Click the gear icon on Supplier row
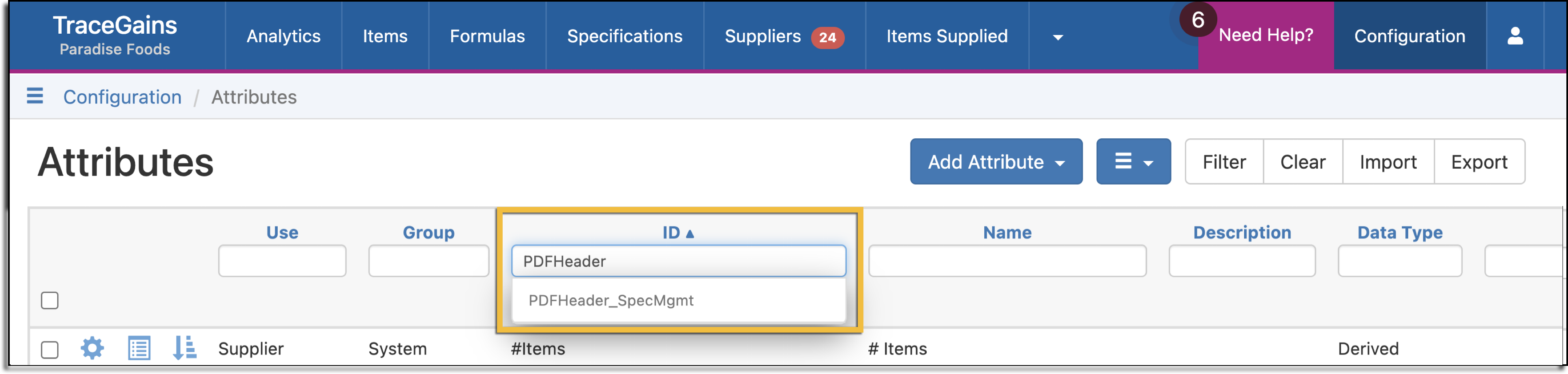 (x=92, y=348)
